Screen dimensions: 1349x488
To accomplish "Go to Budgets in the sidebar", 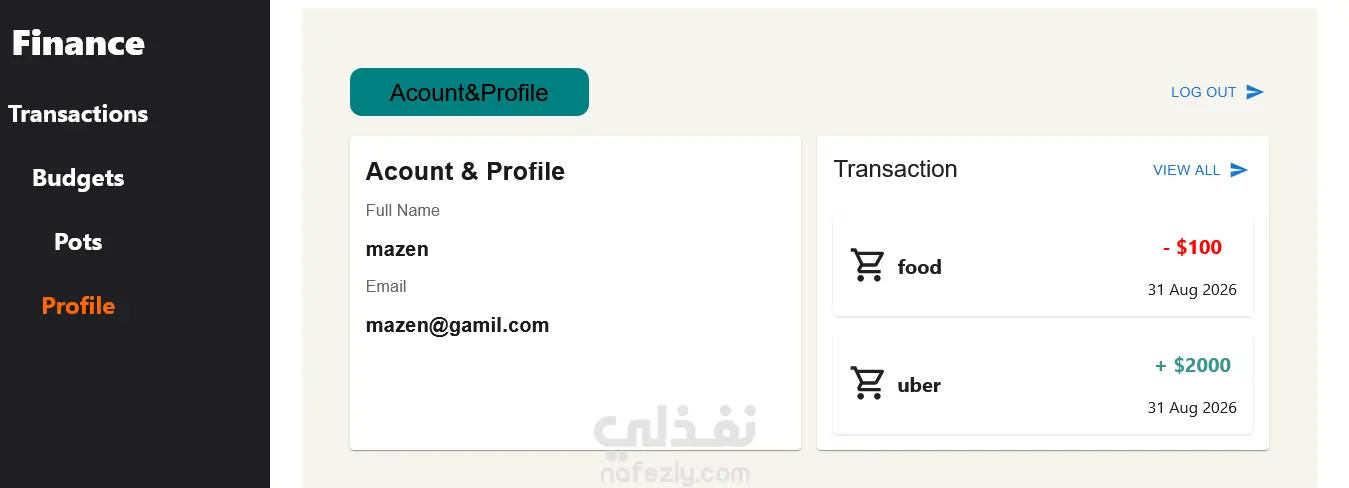I will pyautogui.click(x=78, y=178).
